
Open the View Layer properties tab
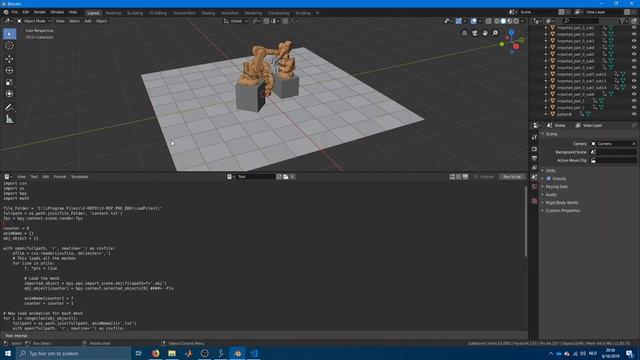534,168
